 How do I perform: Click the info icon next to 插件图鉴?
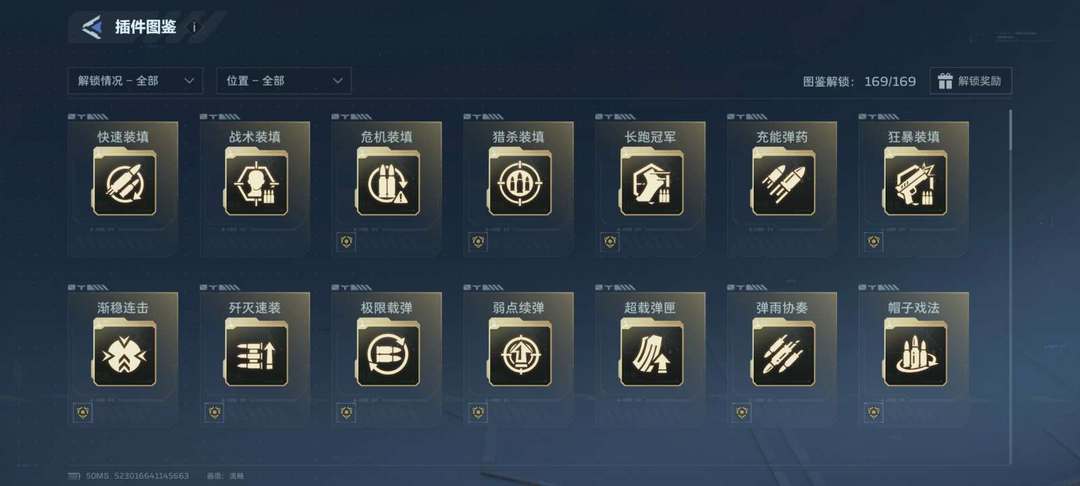(x=194, y=28)
